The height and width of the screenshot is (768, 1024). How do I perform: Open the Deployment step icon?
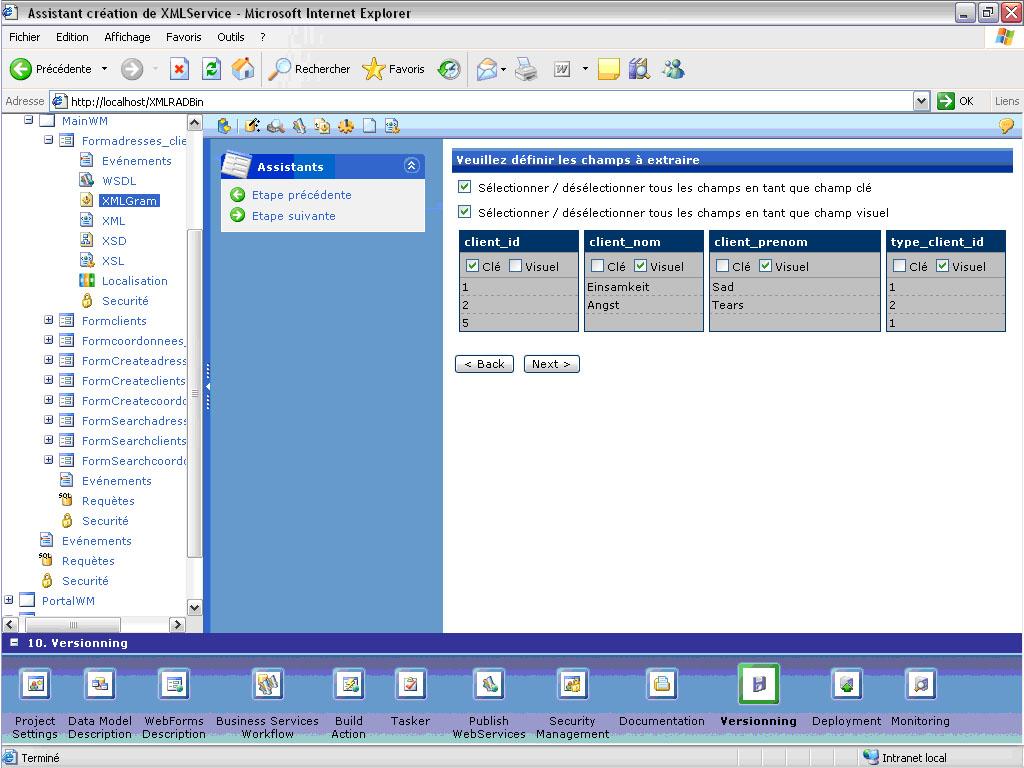[846, 685]
